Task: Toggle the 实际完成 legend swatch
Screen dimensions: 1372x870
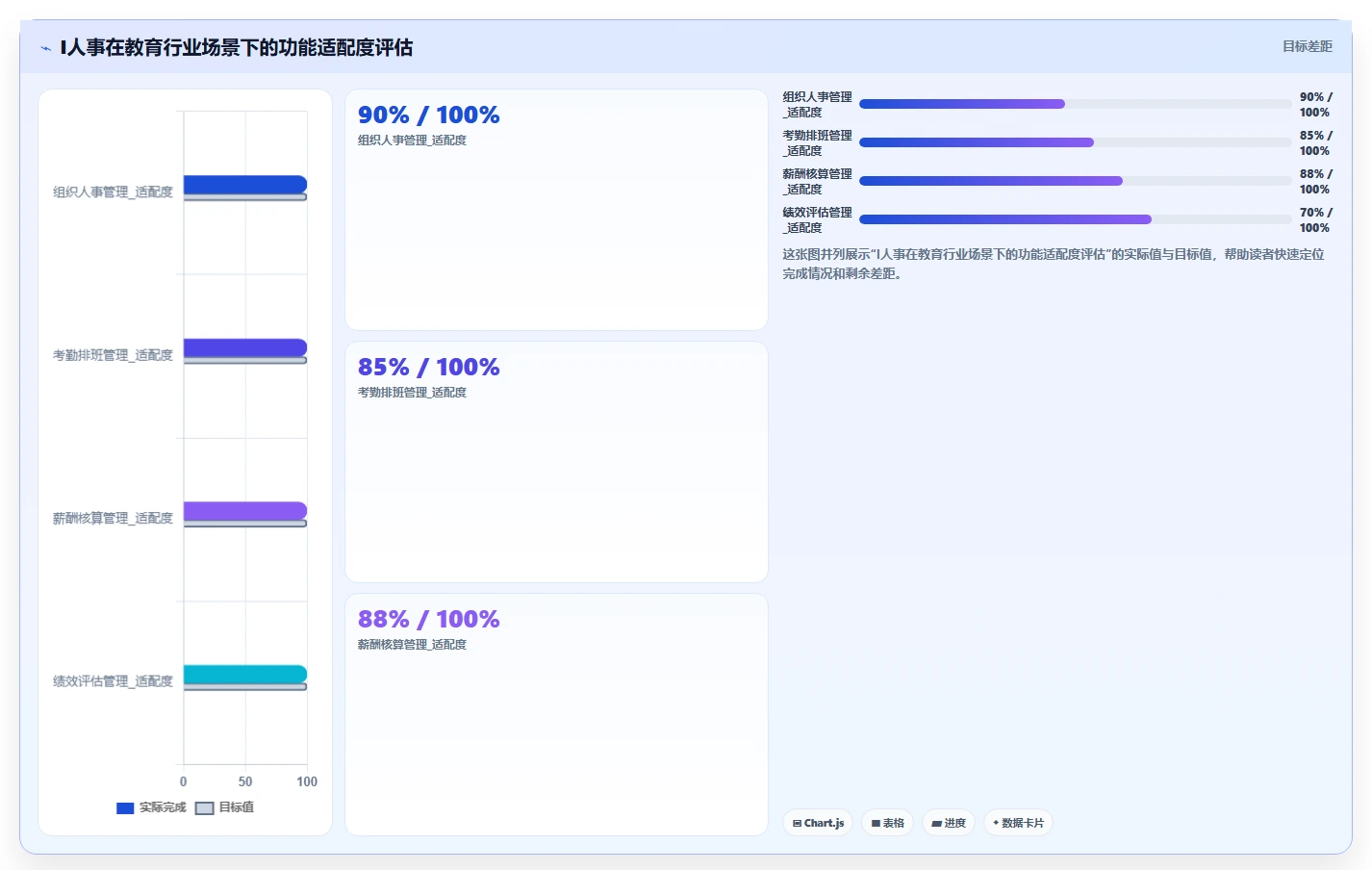Action: coord(125,808)
